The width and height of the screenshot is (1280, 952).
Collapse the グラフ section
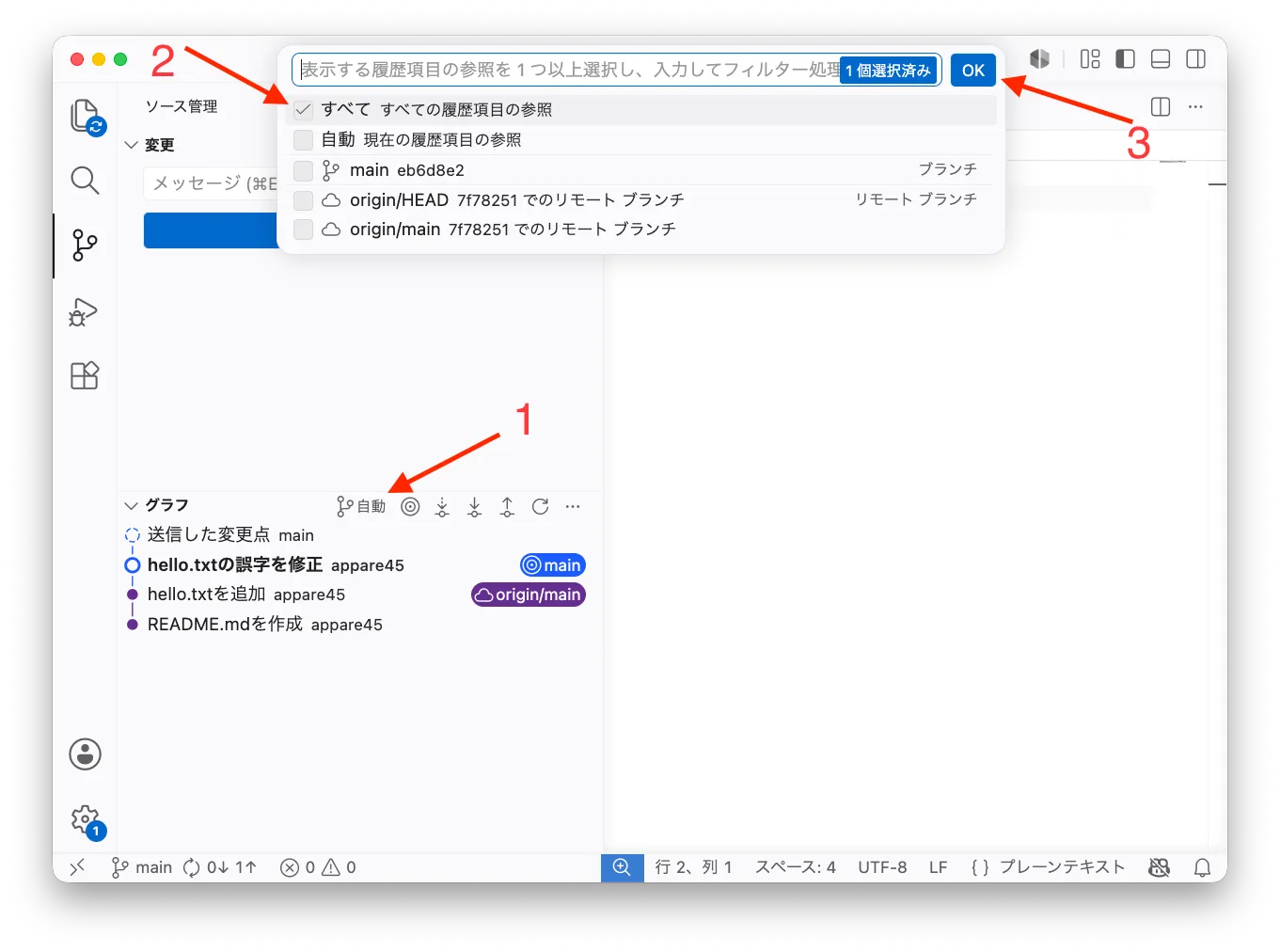131,505
